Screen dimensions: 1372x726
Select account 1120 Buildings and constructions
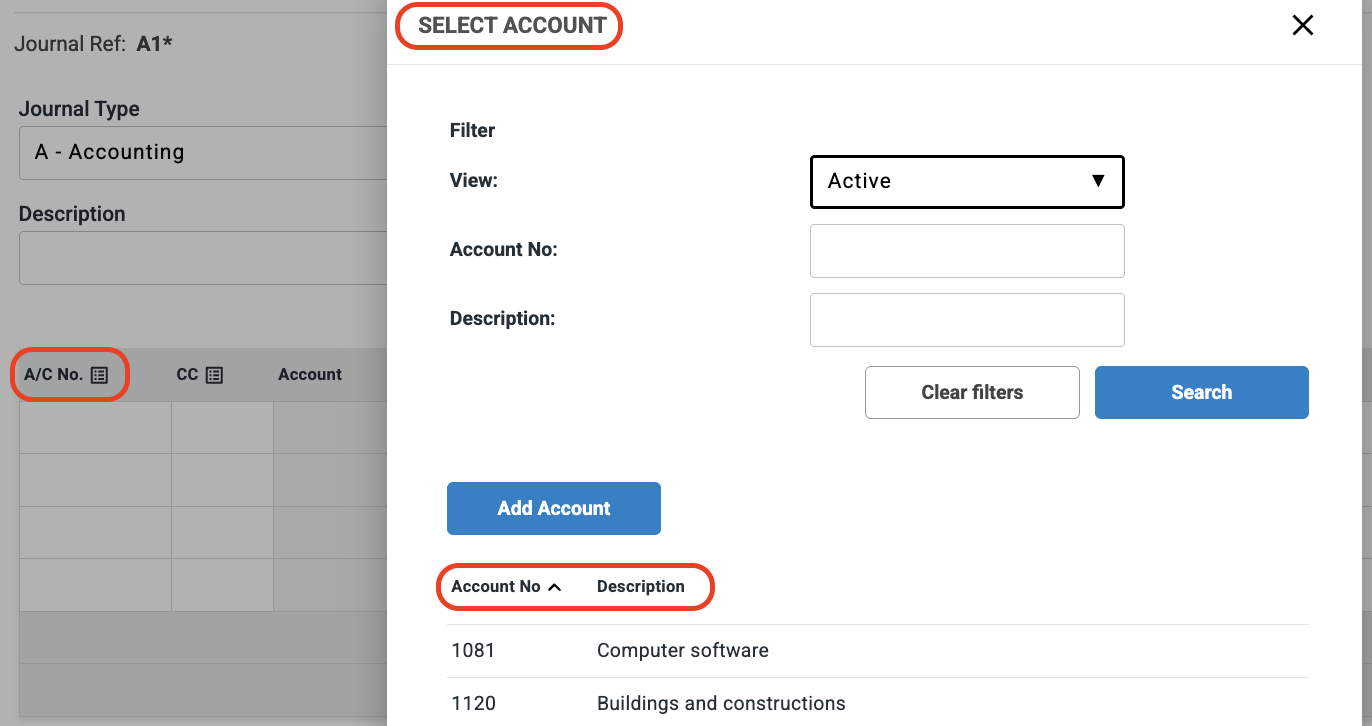pos(472,703)
